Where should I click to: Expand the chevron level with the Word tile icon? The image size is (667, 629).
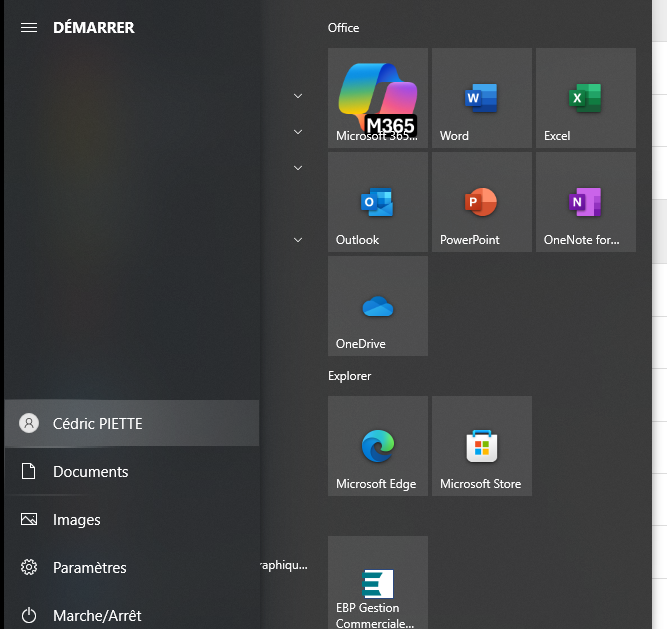(298, 96)
